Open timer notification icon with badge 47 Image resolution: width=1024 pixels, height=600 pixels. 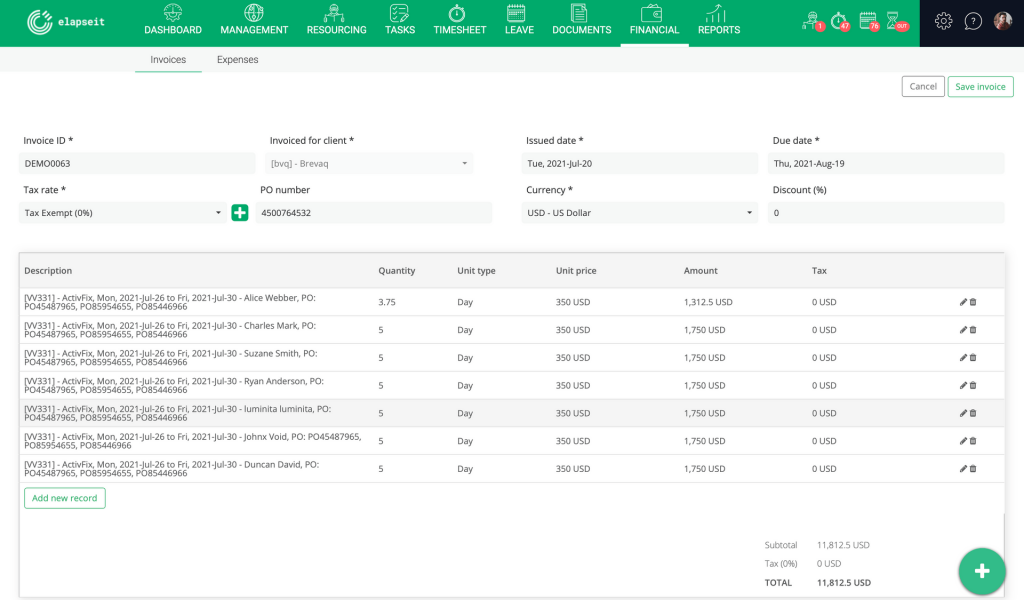coord(840,21)
